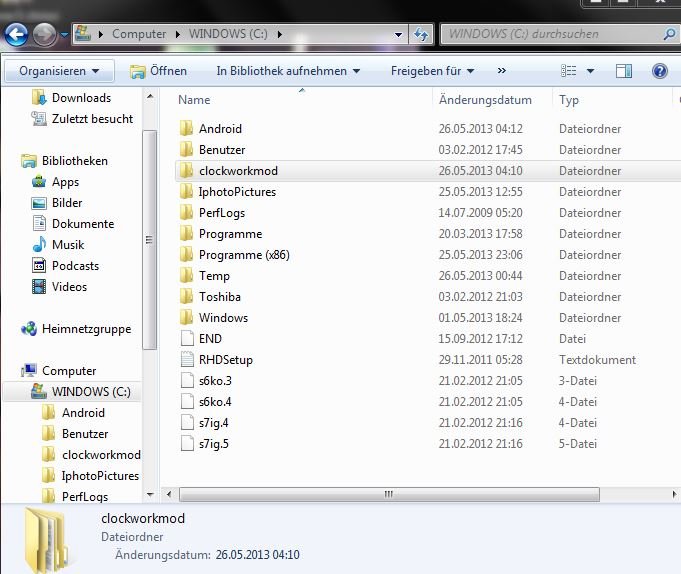Click the greyed-out Forward arrow button
Image resolution: width=681 pixels, height=574 pixels.
tap(45, 34)
